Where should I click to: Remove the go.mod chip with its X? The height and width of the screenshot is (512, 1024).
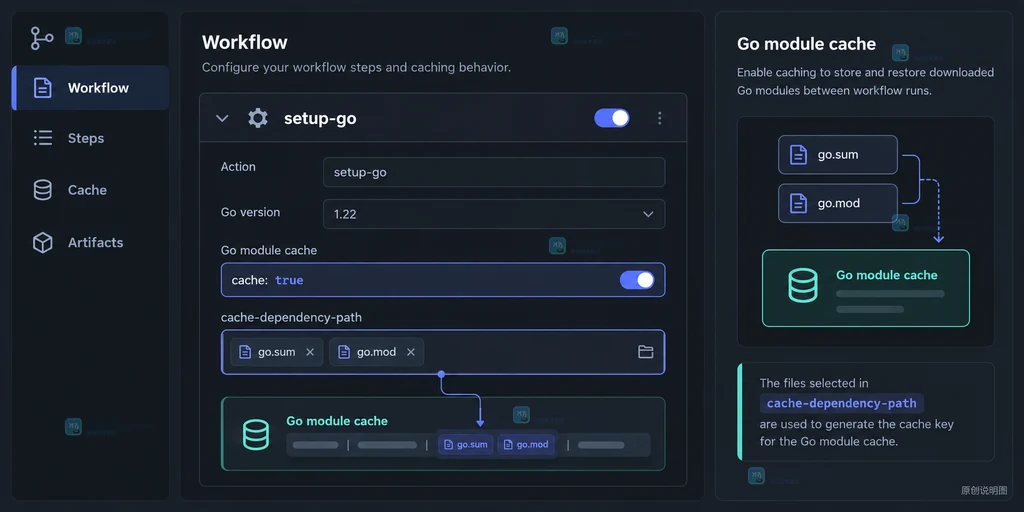point(411,352)
